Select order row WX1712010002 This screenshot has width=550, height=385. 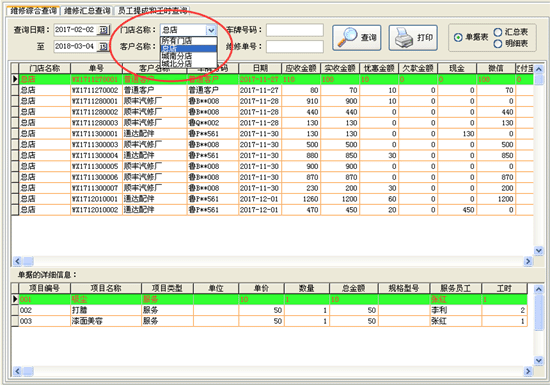[x=272, y=210]
